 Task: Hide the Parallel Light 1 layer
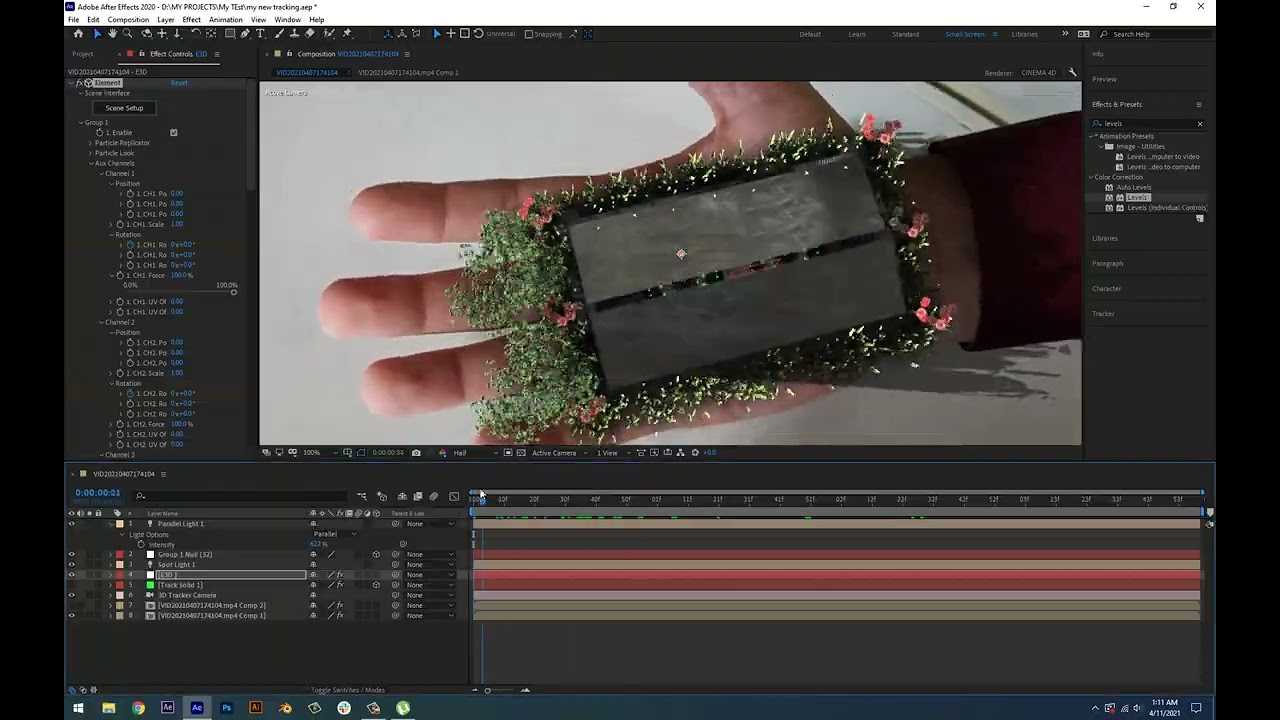[x=71, y=524]
